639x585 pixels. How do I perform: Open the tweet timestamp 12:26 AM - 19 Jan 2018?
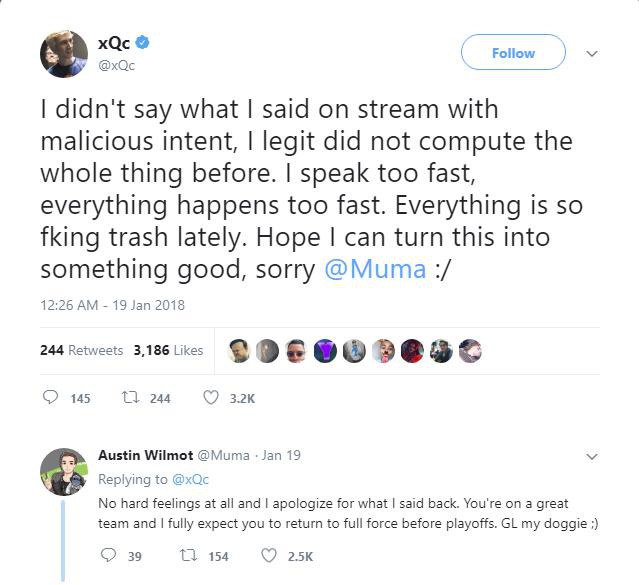click(112, 305)
